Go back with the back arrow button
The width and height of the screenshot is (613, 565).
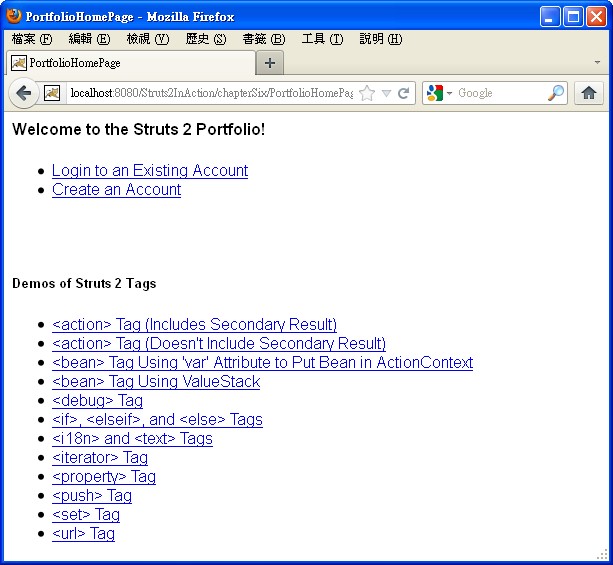pyautogui.click(x=23, y=93)
